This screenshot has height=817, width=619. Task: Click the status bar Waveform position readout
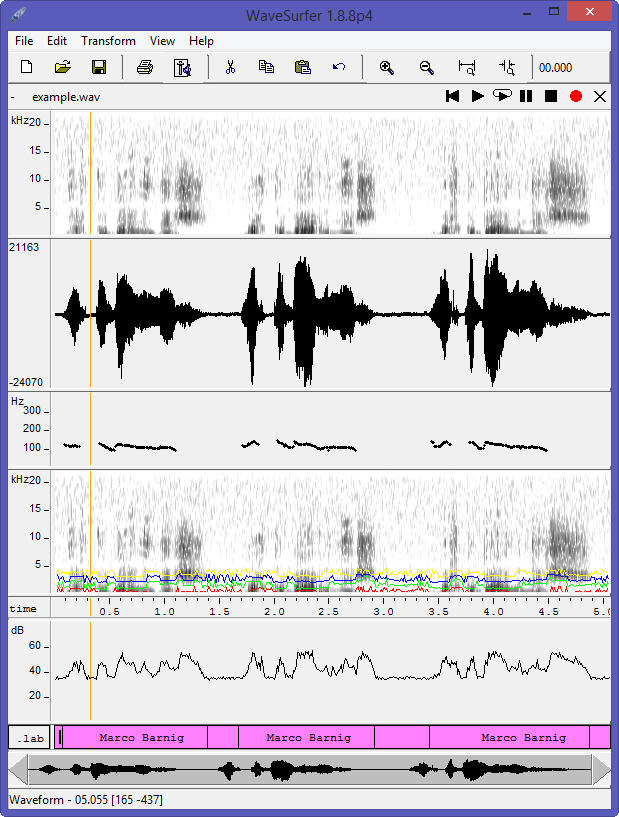[86, 800]
